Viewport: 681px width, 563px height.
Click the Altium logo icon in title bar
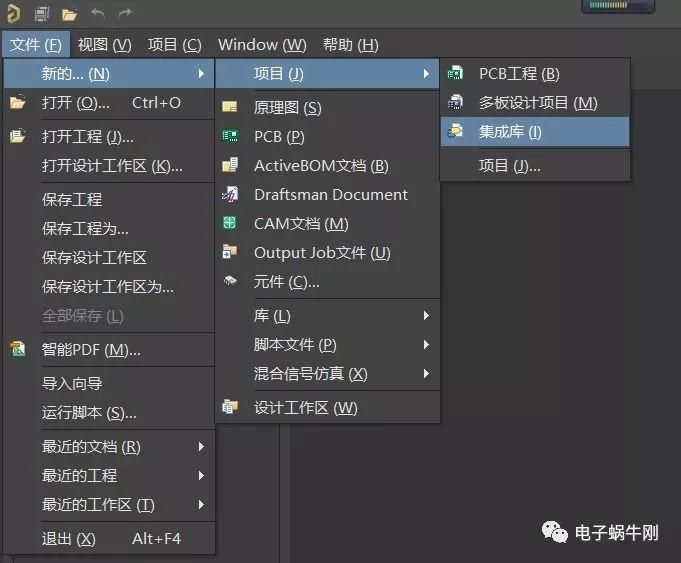(14, 13)
